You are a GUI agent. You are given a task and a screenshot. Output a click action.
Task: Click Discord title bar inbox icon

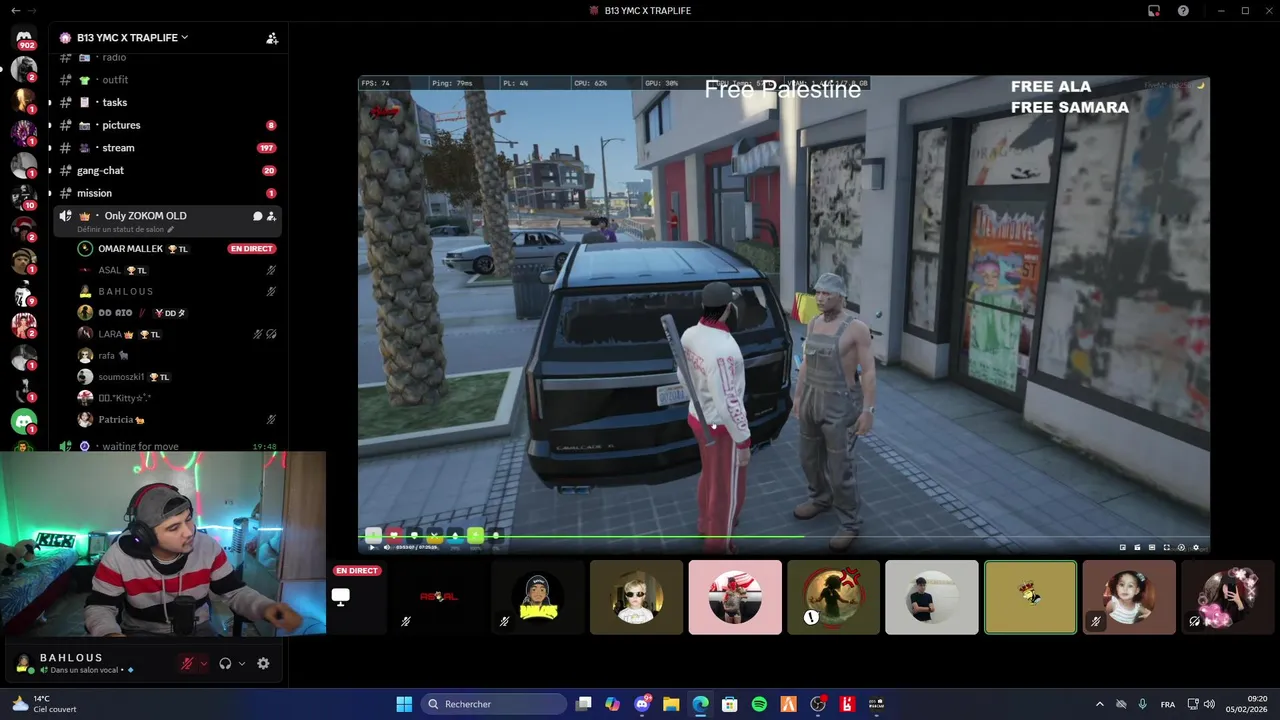click(x=1154, y=11)
